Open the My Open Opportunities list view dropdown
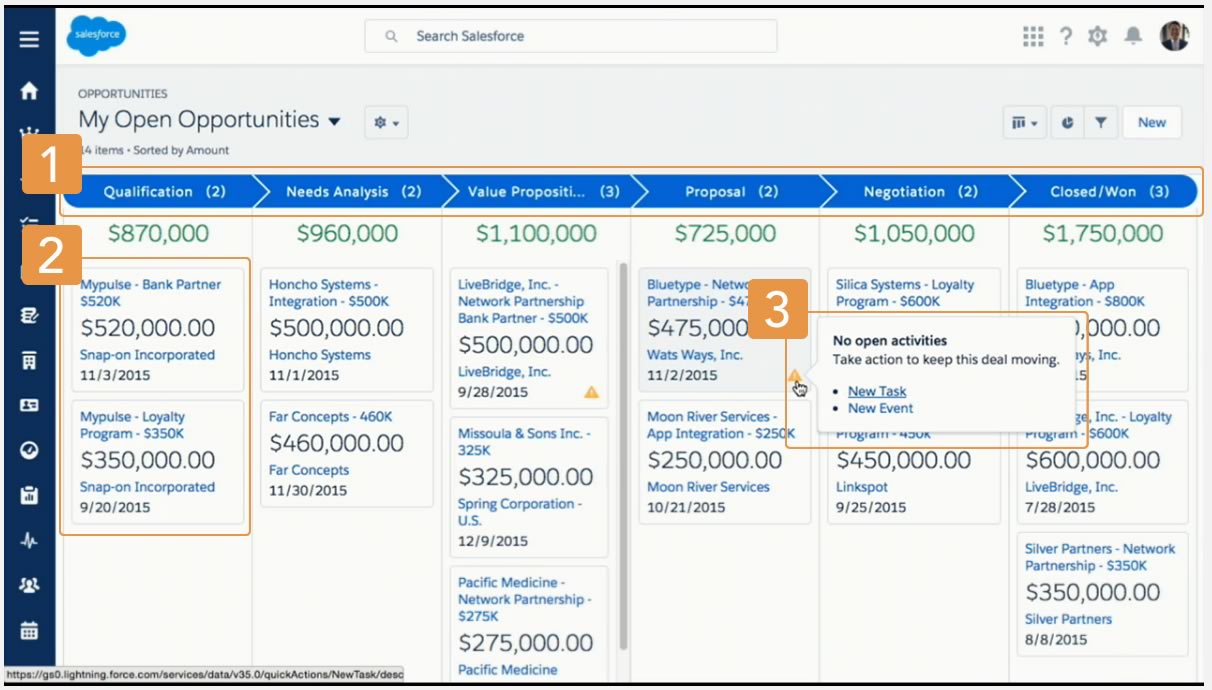 click(334, 121)
